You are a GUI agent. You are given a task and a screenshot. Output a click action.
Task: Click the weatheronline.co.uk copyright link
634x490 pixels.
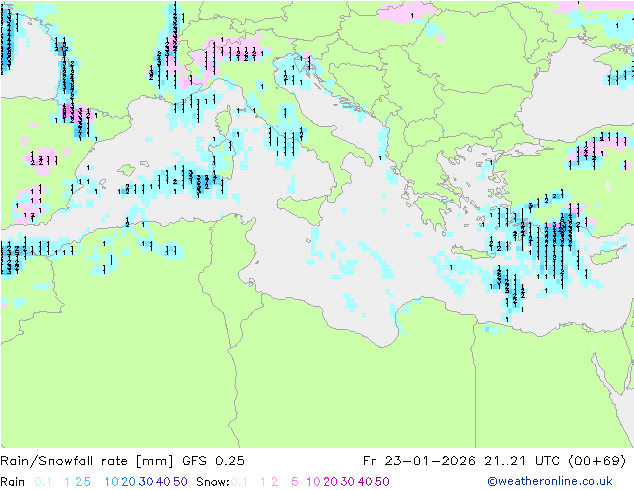[550, 481]
